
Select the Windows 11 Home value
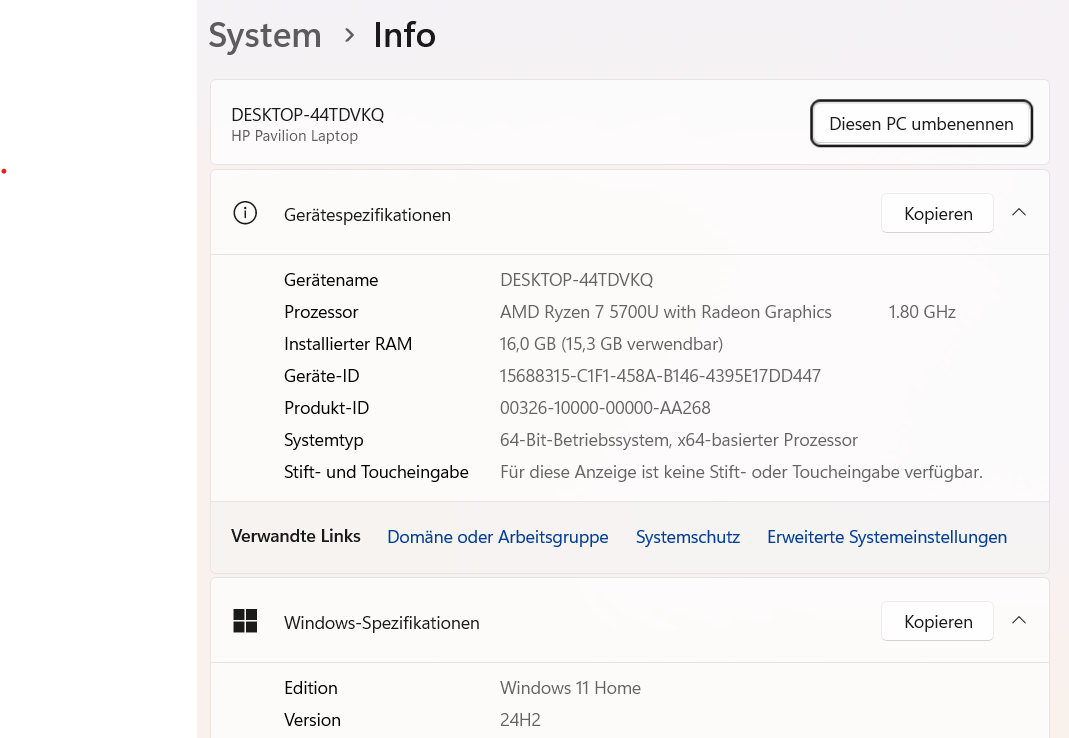(x=571, y=688)
